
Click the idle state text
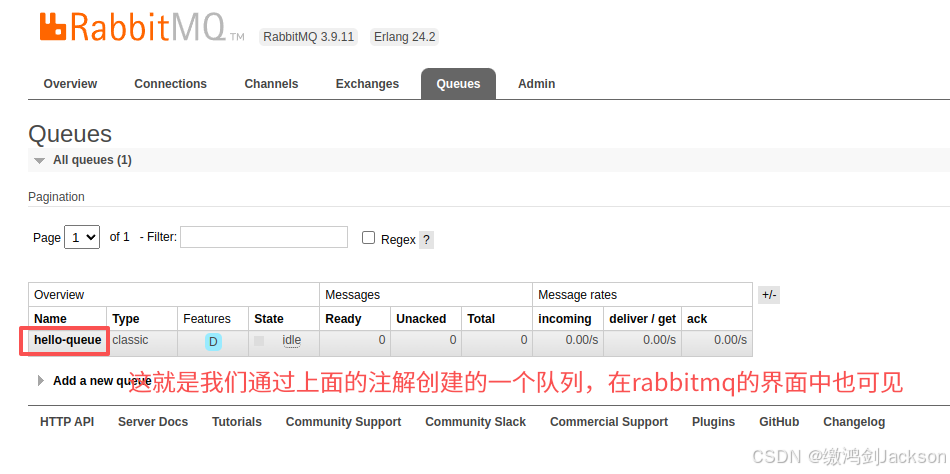coord(291,340)
